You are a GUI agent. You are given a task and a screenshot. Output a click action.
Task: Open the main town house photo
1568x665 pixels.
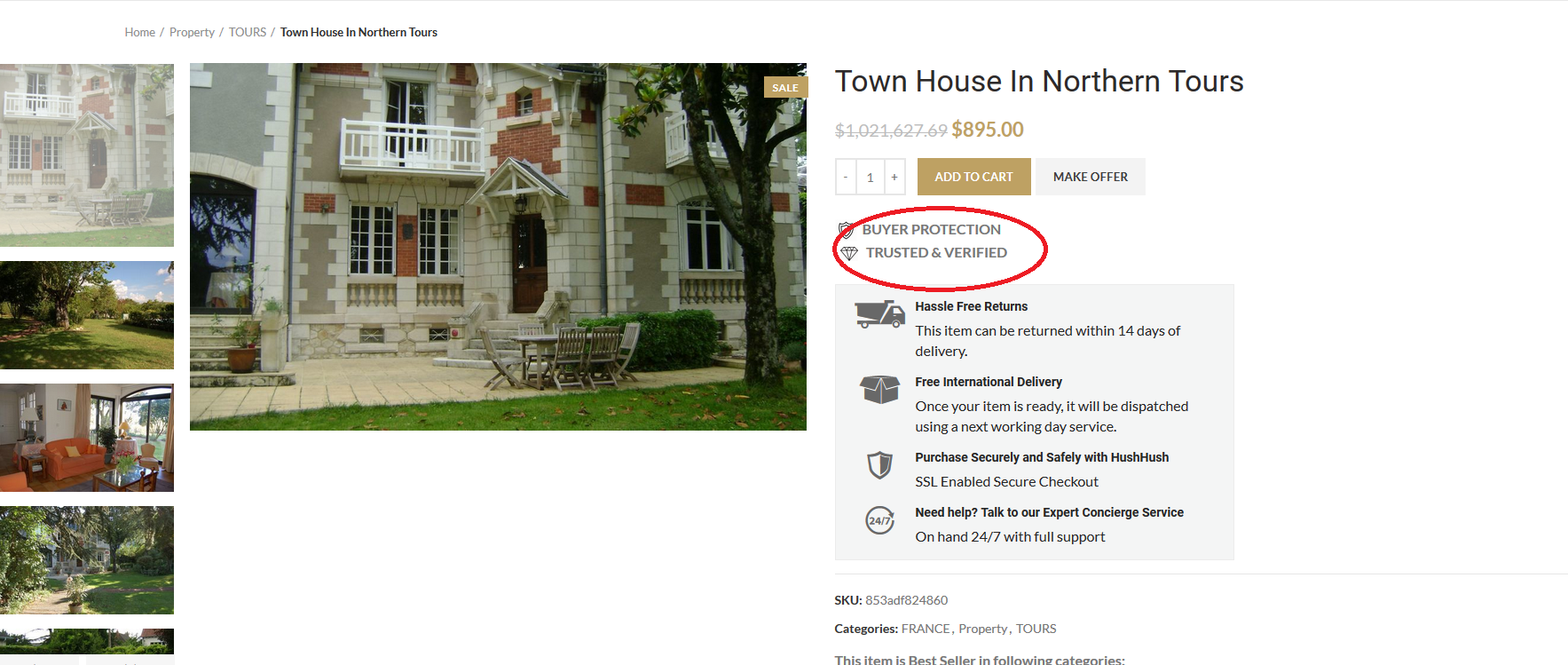click(498, 247)
